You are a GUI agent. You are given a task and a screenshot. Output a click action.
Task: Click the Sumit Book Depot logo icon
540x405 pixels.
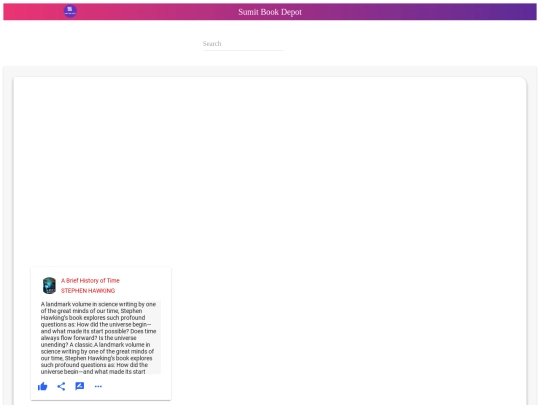[x=70, y=11]
